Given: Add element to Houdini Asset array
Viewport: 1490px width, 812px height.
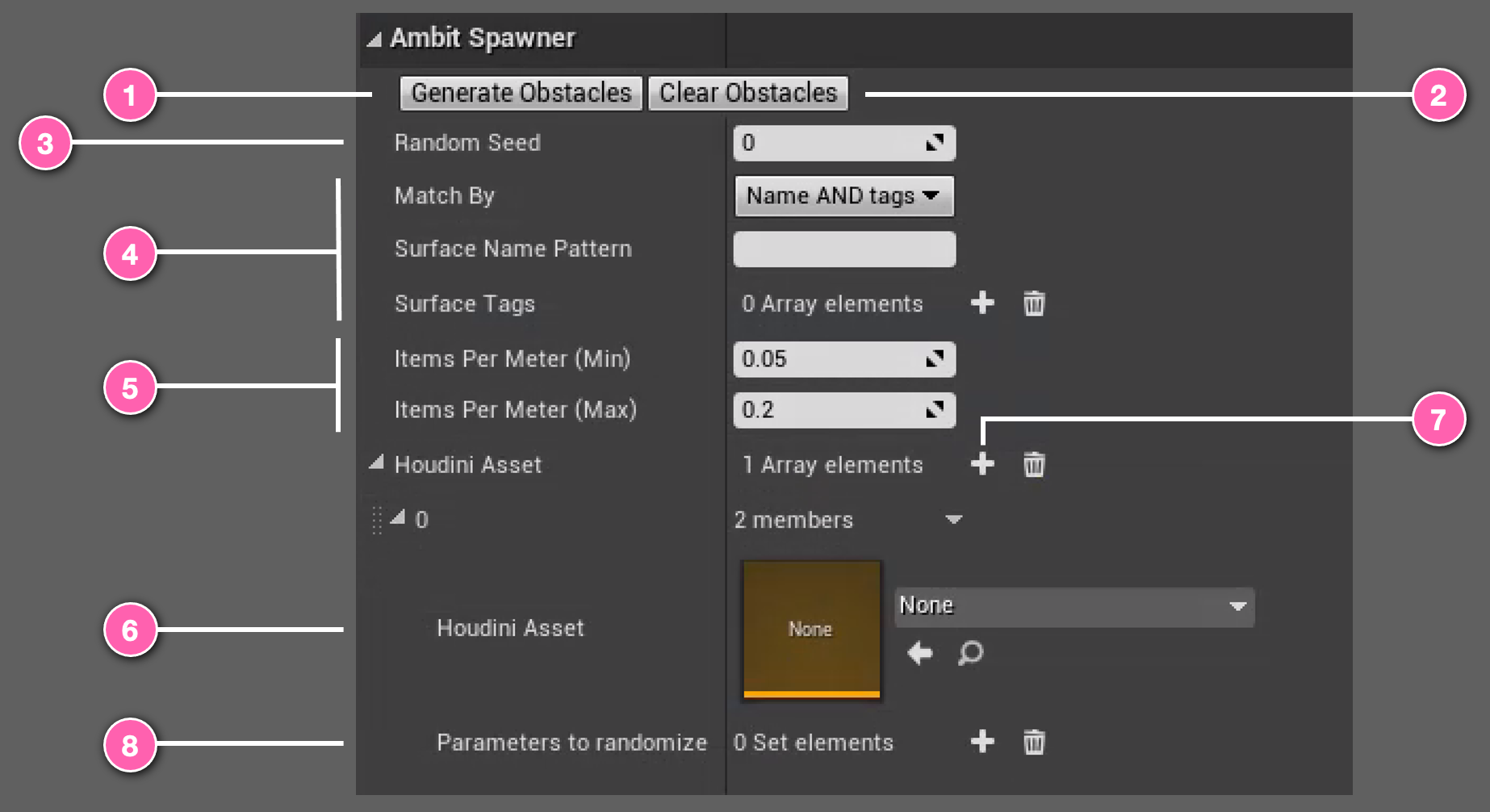Looking at the screenshot, I should click(982, 464).
